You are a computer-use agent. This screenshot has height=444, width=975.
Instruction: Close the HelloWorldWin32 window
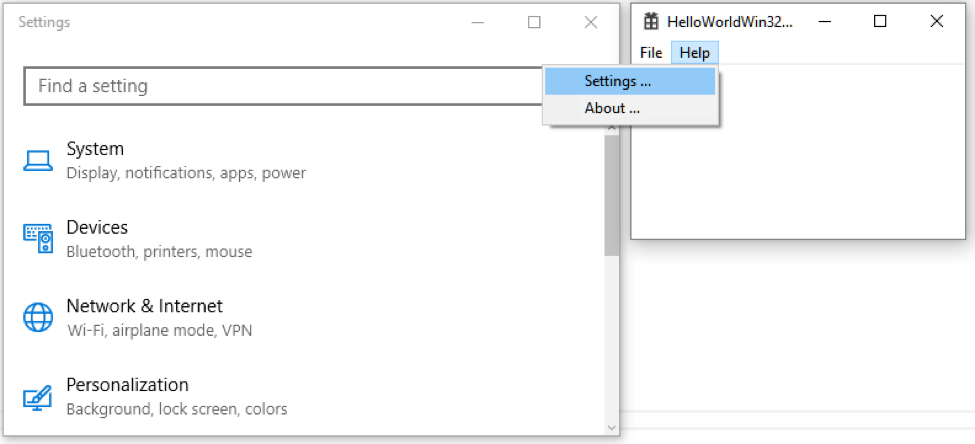click(936, 22)
